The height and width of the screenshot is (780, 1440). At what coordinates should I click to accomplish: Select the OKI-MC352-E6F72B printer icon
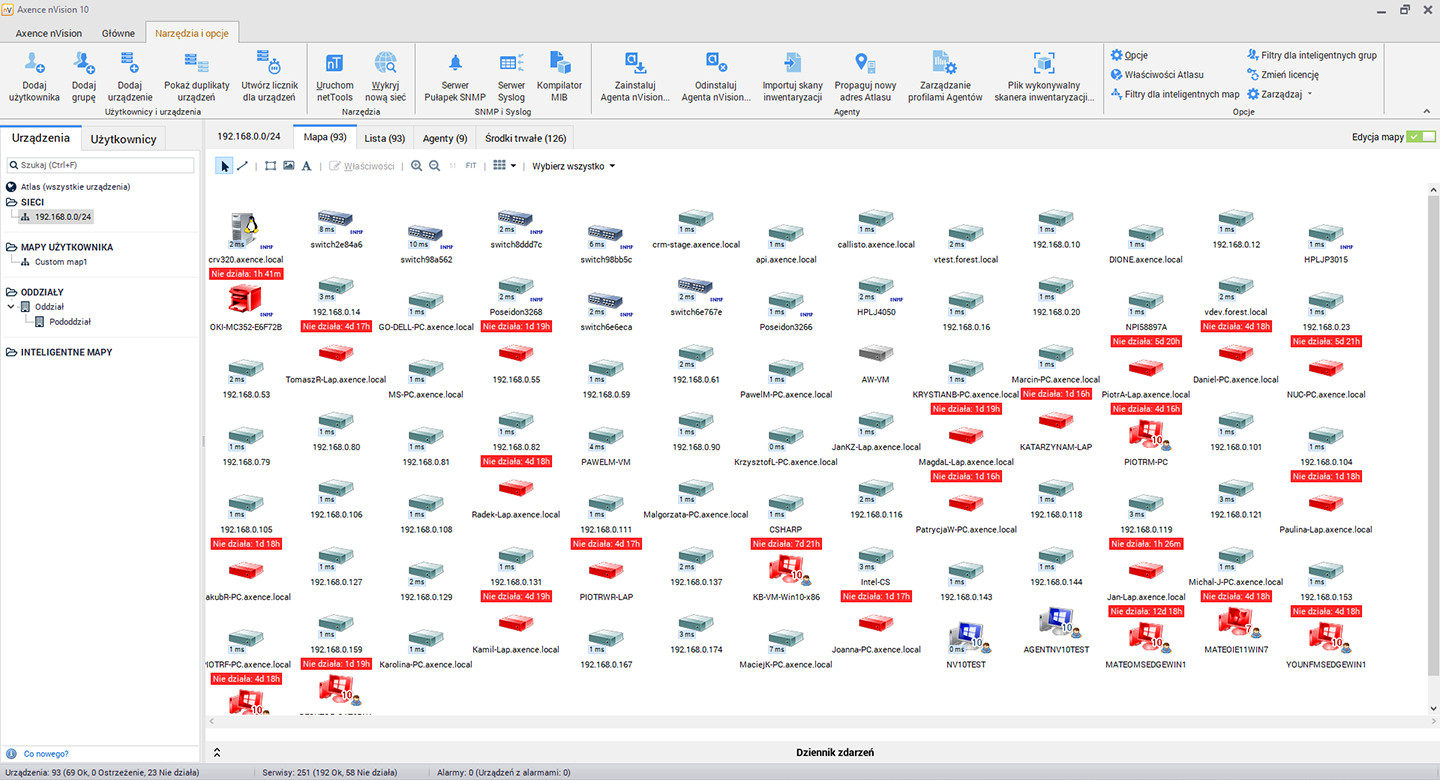[243, 300]
